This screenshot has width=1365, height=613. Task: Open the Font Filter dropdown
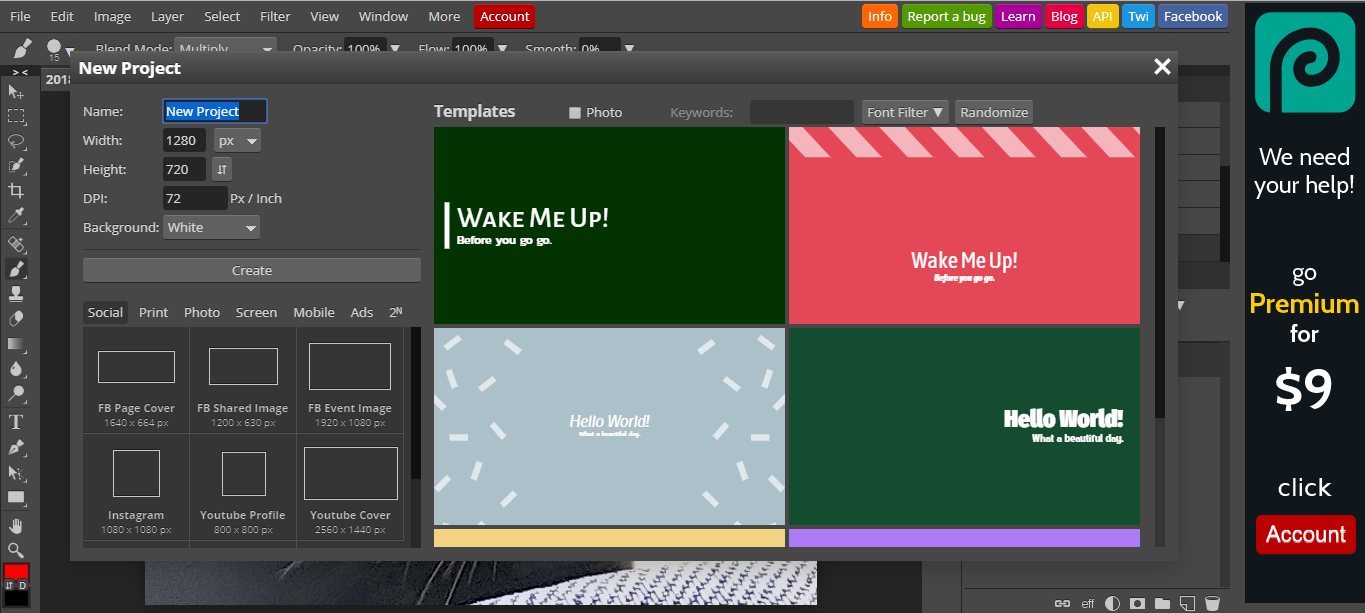(x=905, y=112)
